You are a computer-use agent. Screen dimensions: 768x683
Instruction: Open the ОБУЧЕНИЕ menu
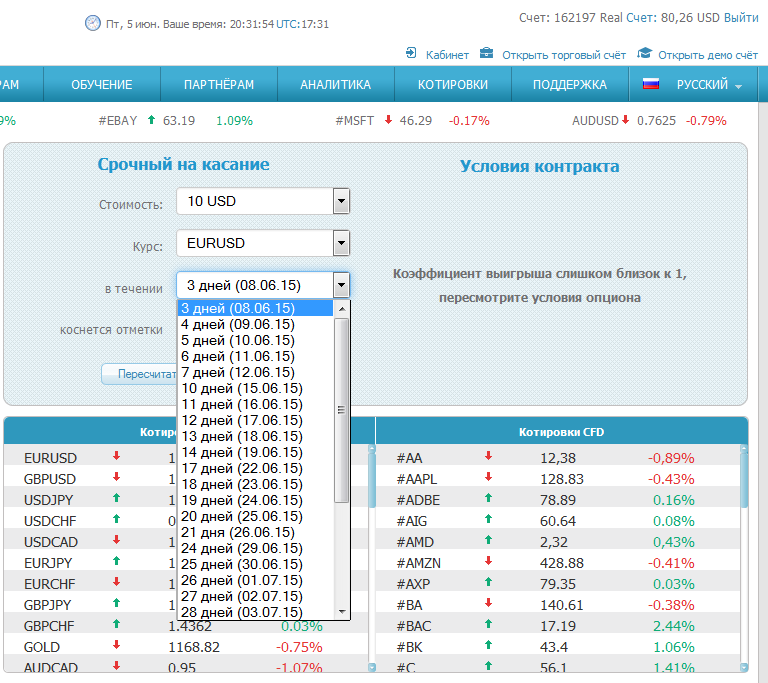(x=101, y=85)
